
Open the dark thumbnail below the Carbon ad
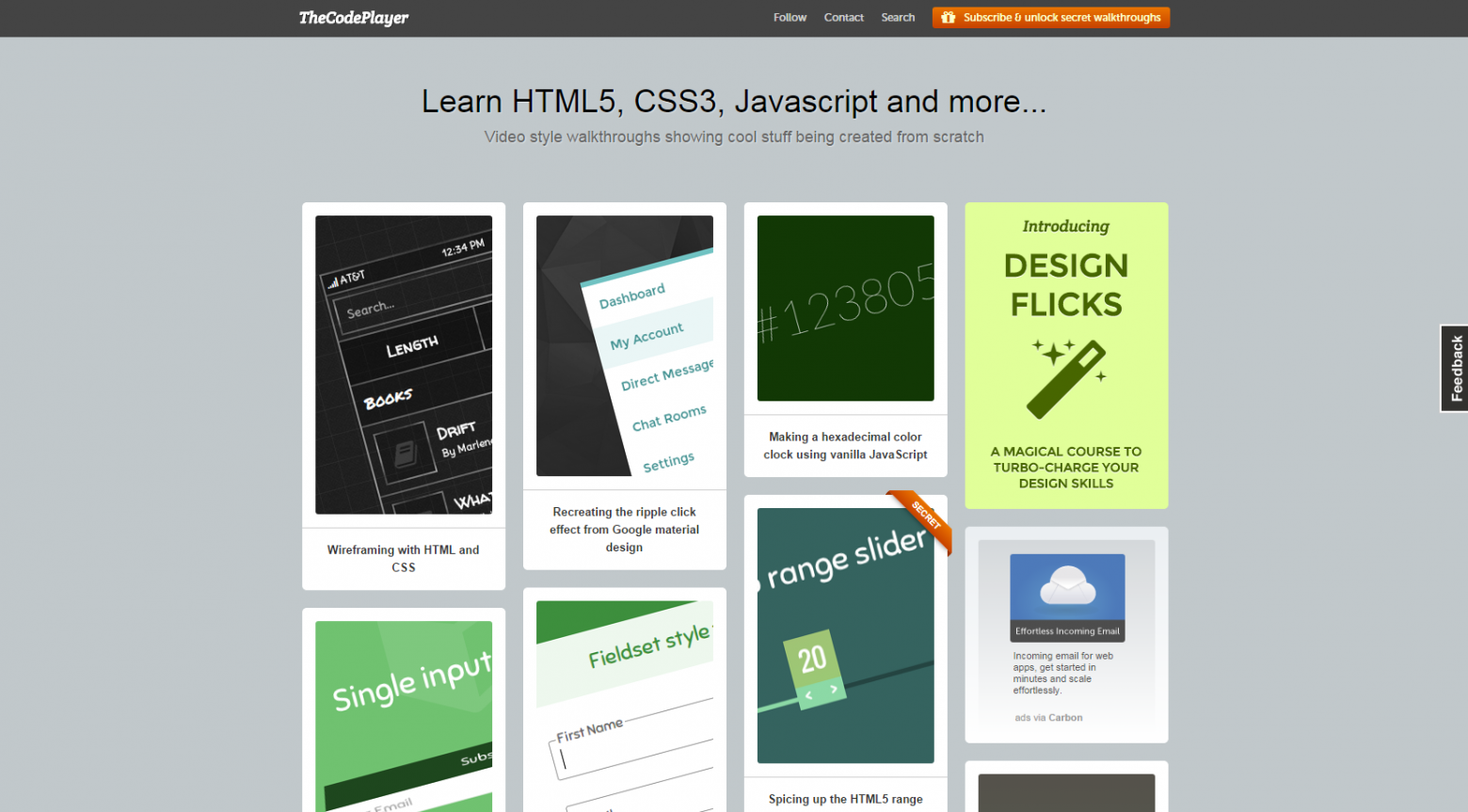coord(1067,793)
